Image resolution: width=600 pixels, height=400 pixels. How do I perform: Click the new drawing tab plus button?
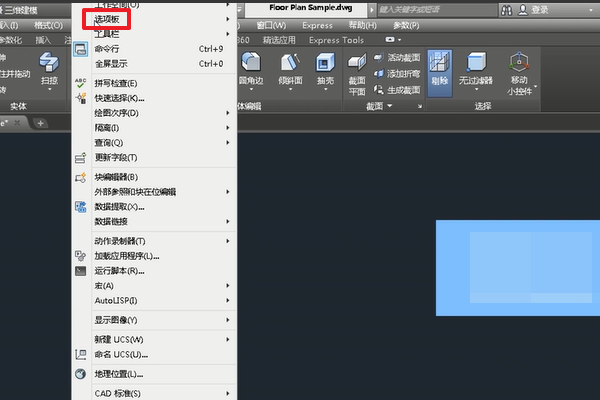(x=40, y=123)
